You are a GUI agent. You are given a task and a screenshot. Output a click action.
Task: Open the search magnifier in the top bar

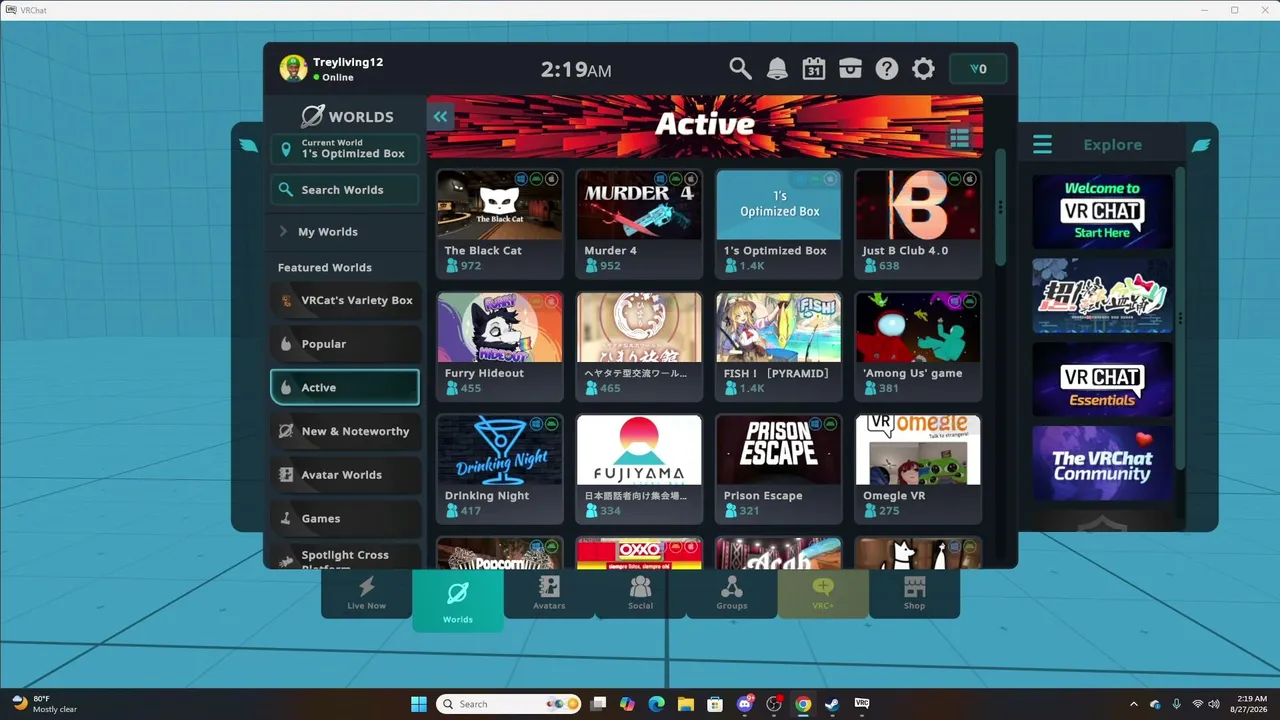[x=740, y=68]
